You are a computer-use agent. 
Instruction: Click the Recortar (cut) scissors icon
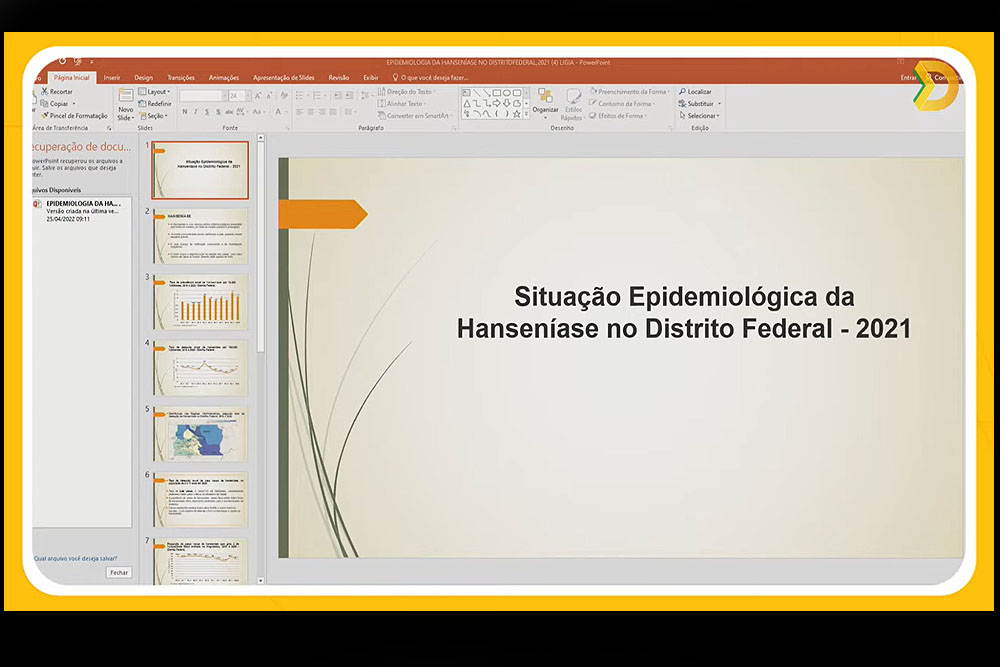tap(43, 92)
